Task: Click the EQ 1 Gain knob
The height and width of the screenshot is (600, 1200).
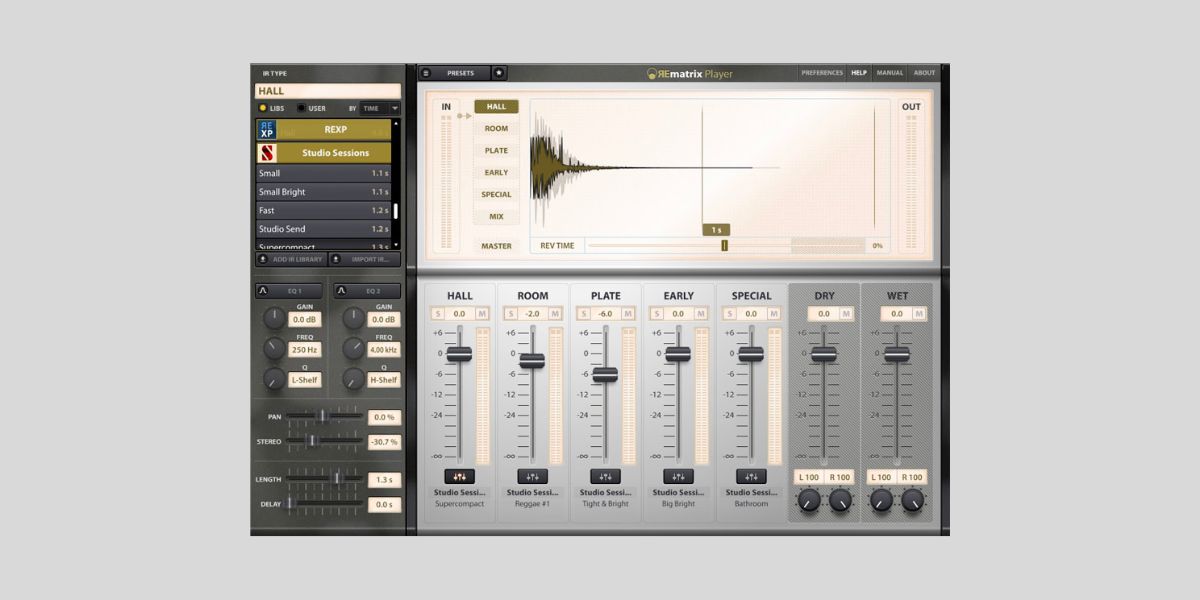Action: (x=274, y=318)
